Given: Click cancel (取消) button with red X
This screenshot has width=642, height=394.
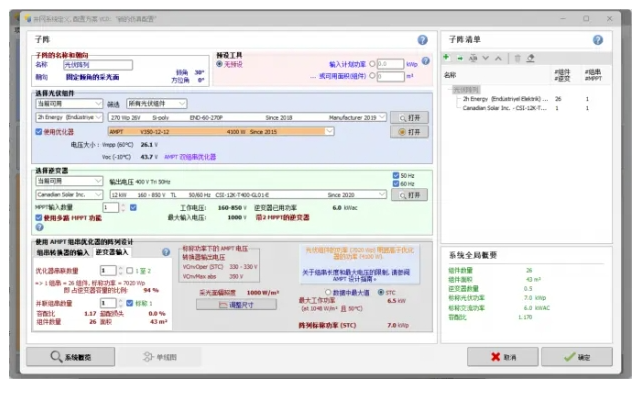Looking at the screenshot, I should tap(502, 357).
